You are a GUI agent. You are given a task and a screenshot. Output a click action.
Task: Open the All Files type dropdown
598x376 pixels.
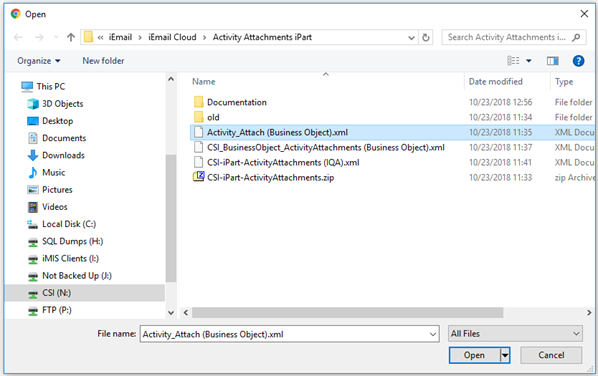[x=515, y=334]
